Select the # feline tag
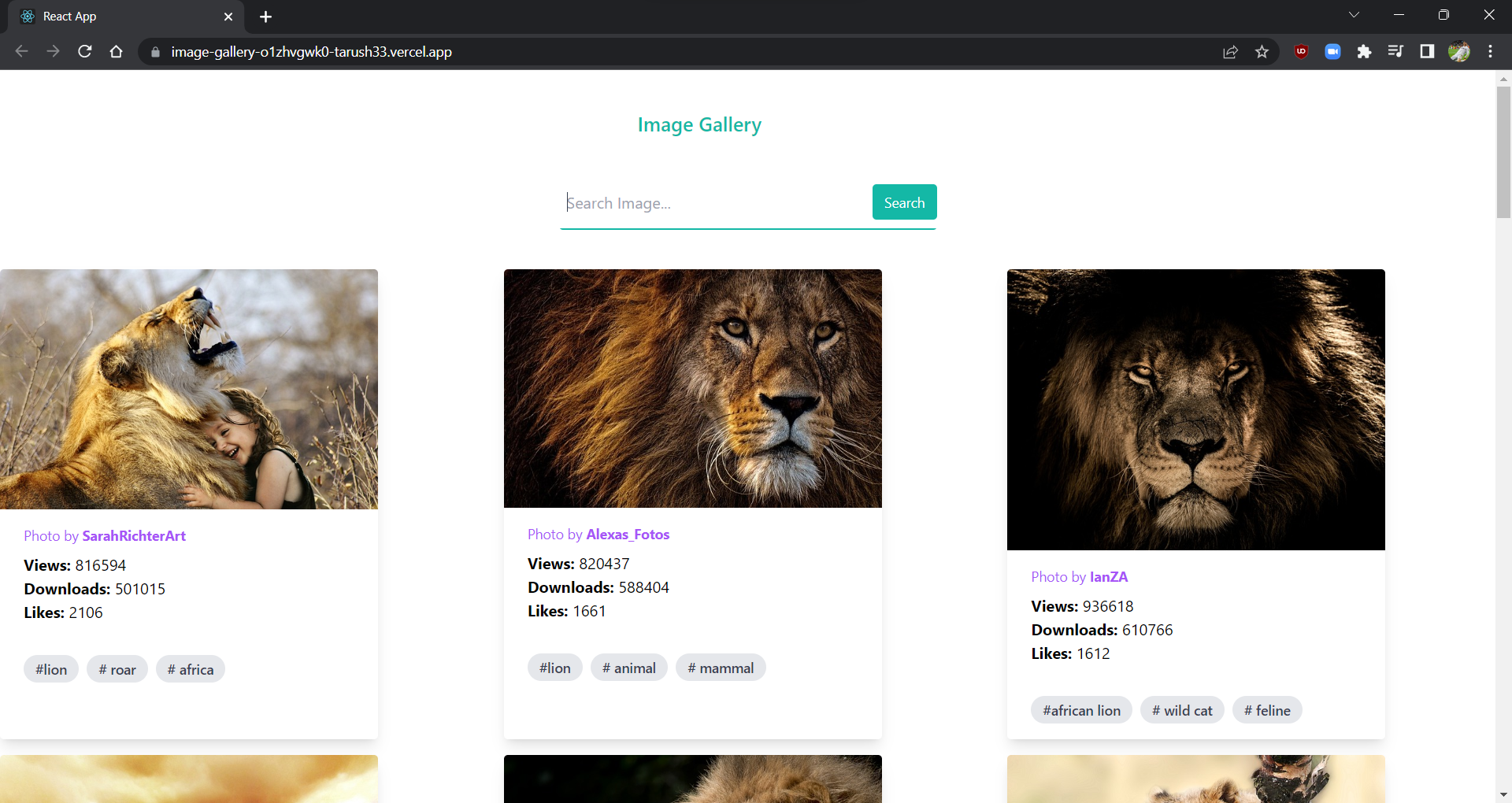The image size is (1512, 803). pos(1267,710)
